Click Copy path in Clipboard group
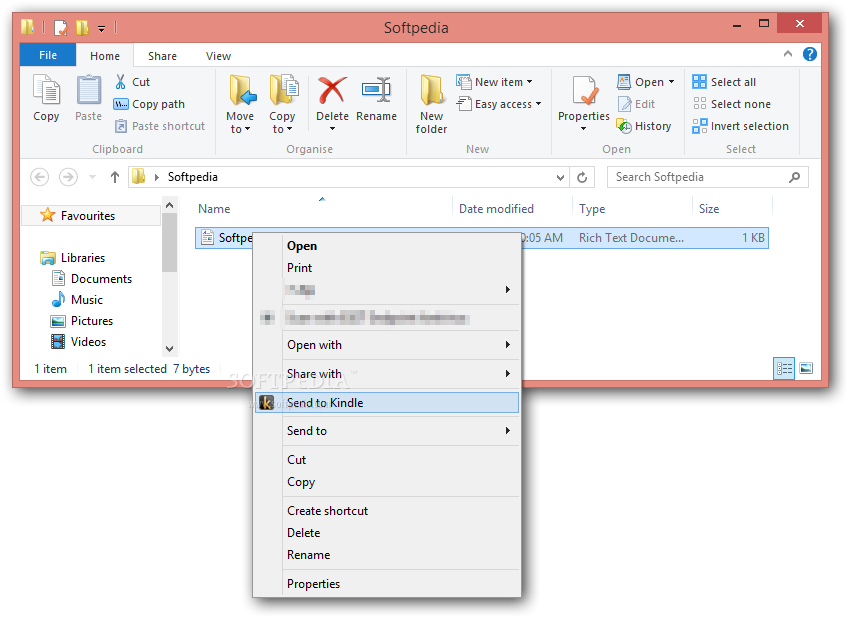This screenshot has width=849, height=618. [x=149, y=104]
